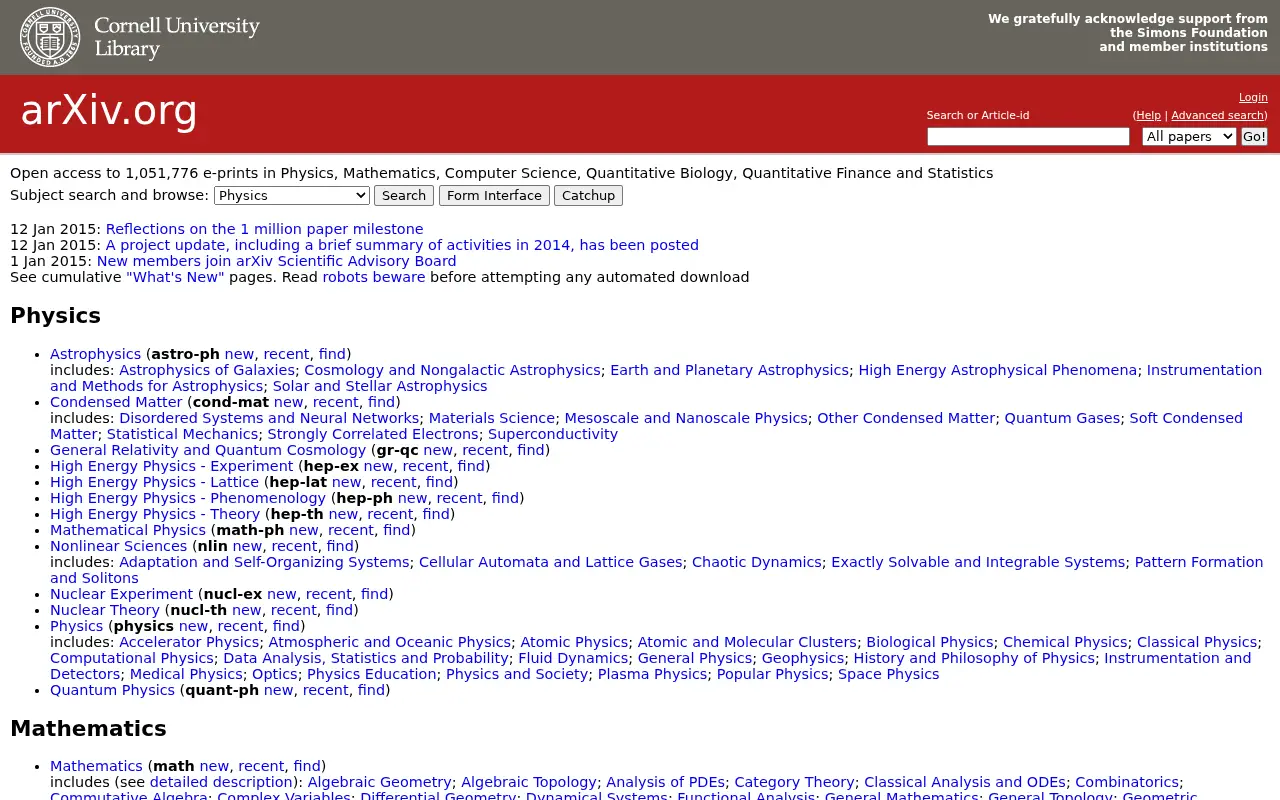Open the Form Interface button
1280x800 pixels.
point(494,196)
